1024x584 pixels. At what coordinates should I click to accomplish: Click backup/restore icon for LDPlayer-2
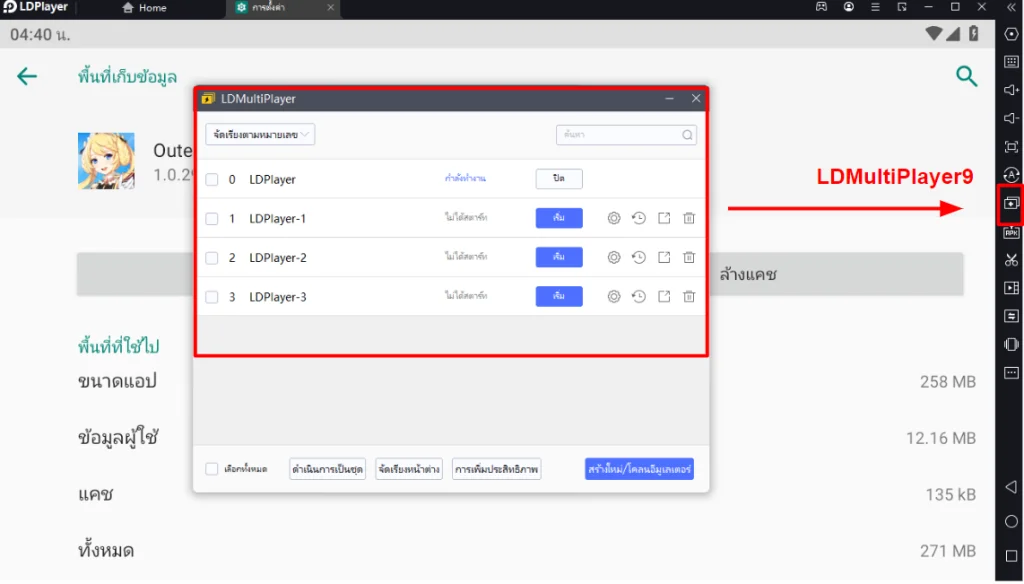(639, 257)
